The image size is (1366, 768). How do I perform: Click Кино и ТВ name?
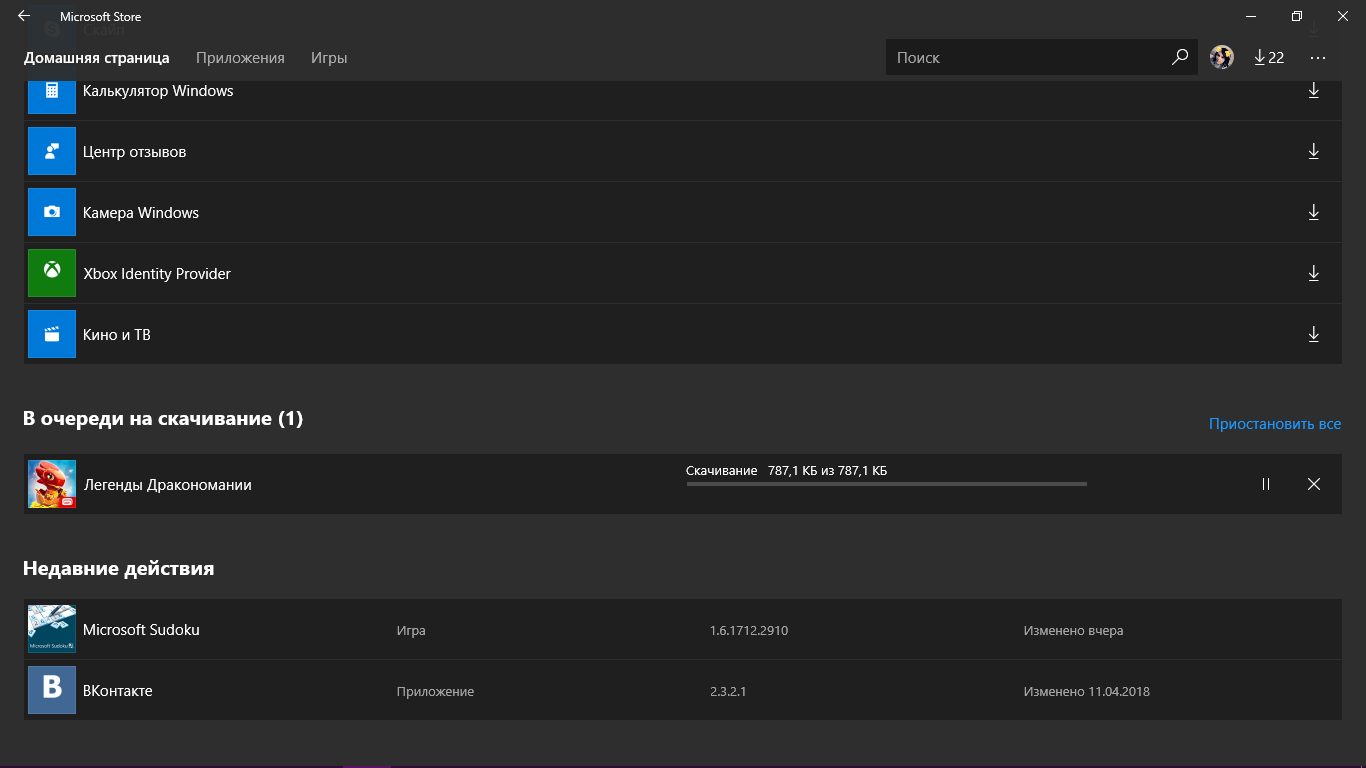(117, 335)
